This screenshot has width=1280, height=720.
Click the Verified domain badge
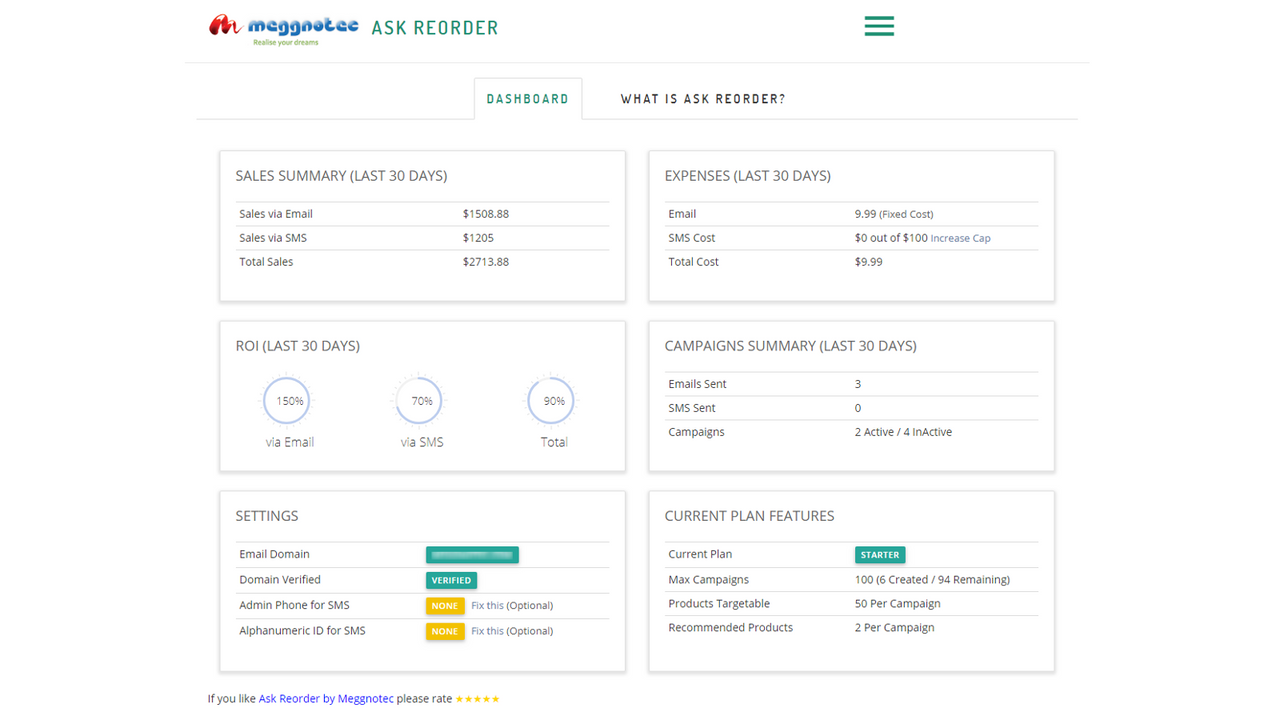pyautogui.click(x=451, y=580)
